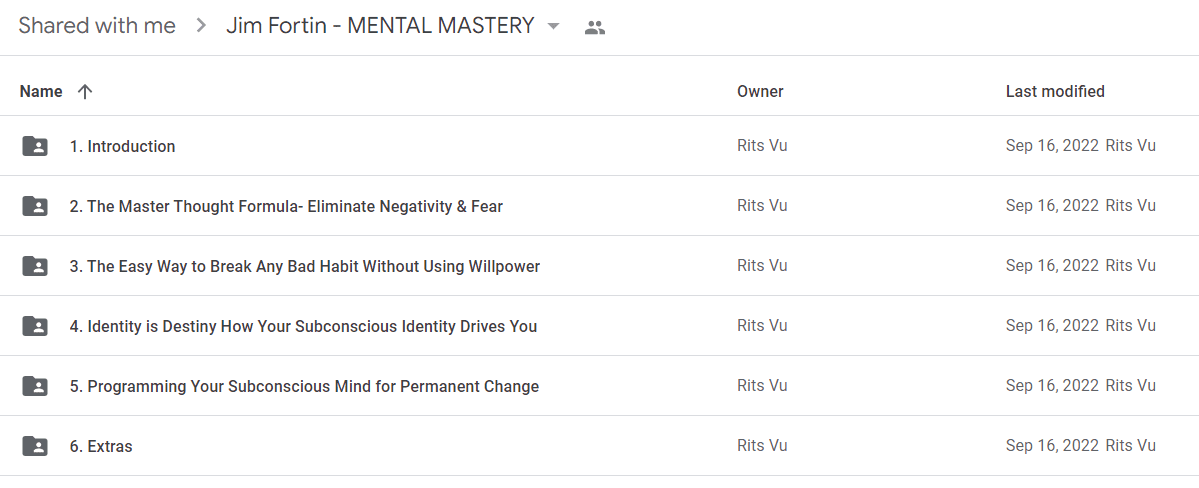Click the shared folder icon for 1. Introduction

pos(35,146)
